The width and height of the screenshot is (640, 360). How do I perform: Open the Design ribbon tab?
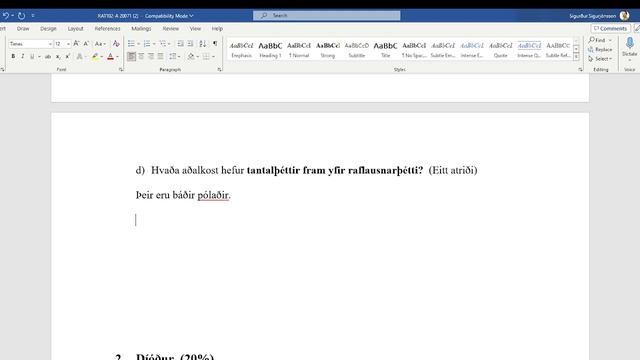pos(48,29)
